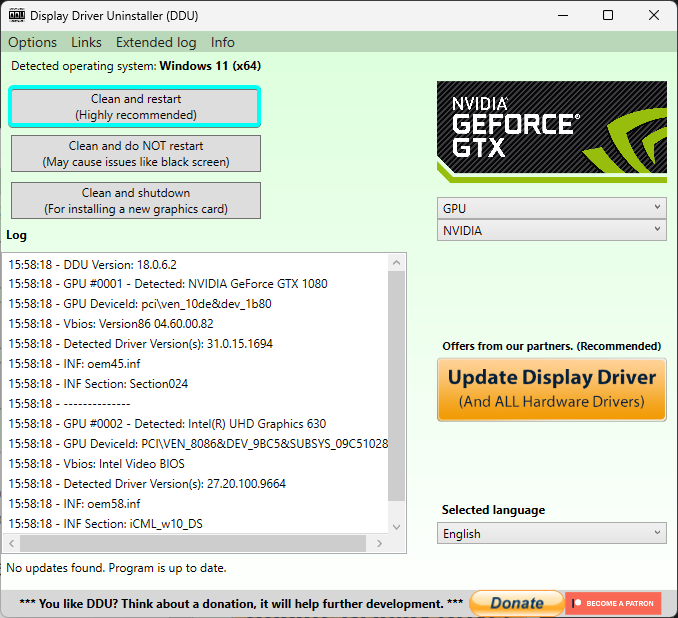Viewport: 678px width, 618px height.
Task: Minimize the DDU window
Action: point(563,16)
